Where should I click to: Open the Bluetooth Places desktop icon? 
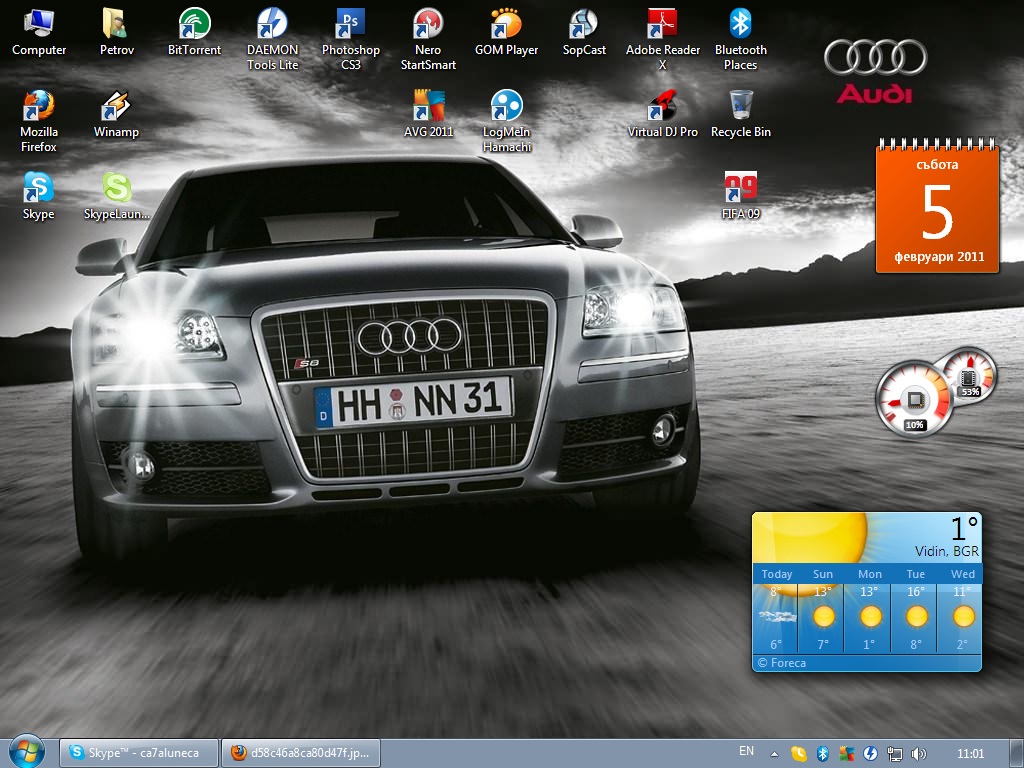coord(741,39)
